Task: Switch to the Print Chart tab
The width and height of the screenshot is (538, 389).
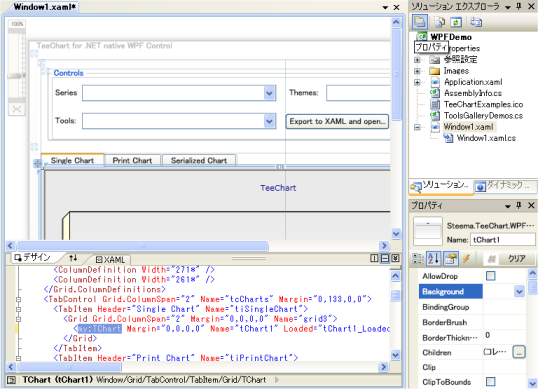Action: click(132, 161)
